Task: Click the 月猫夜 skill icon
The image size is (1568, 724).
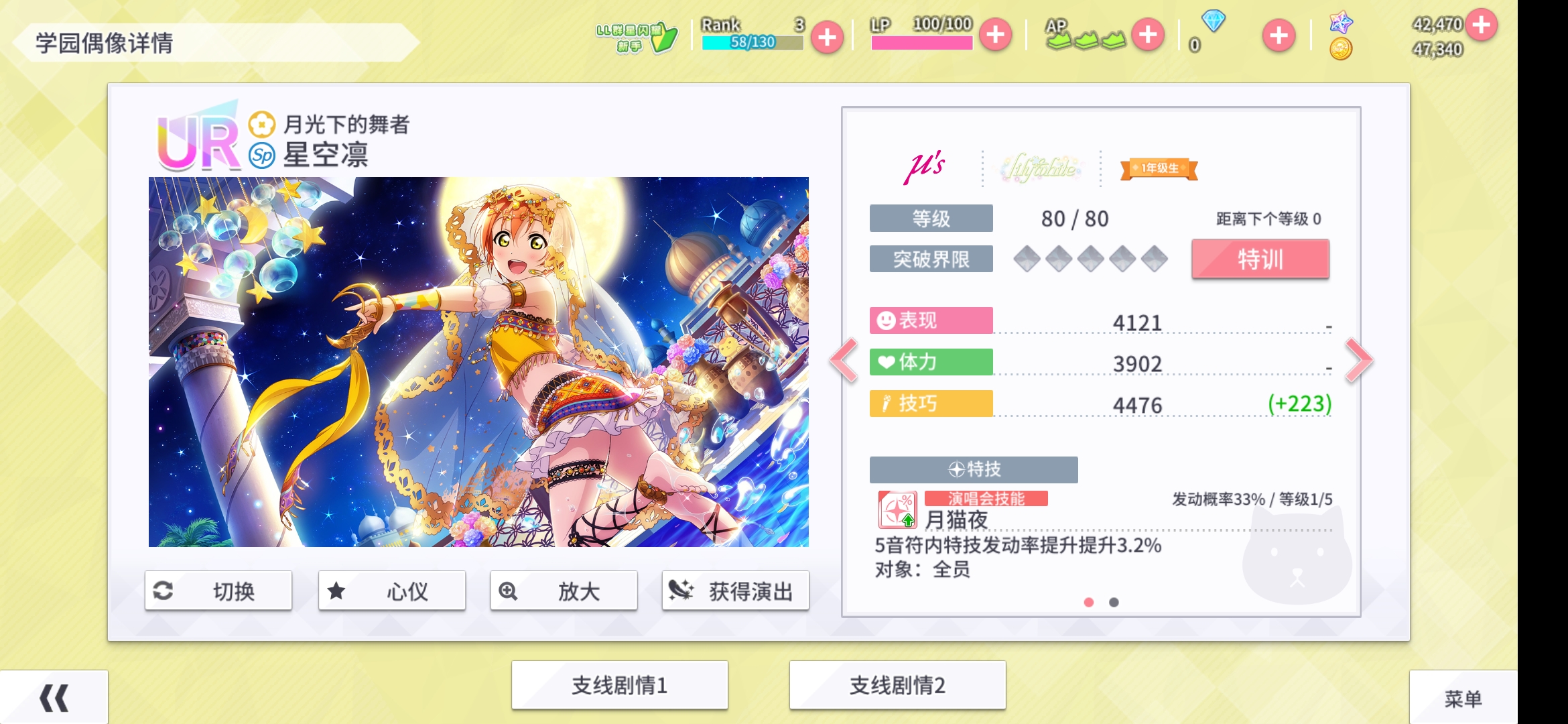Action: 897,510
